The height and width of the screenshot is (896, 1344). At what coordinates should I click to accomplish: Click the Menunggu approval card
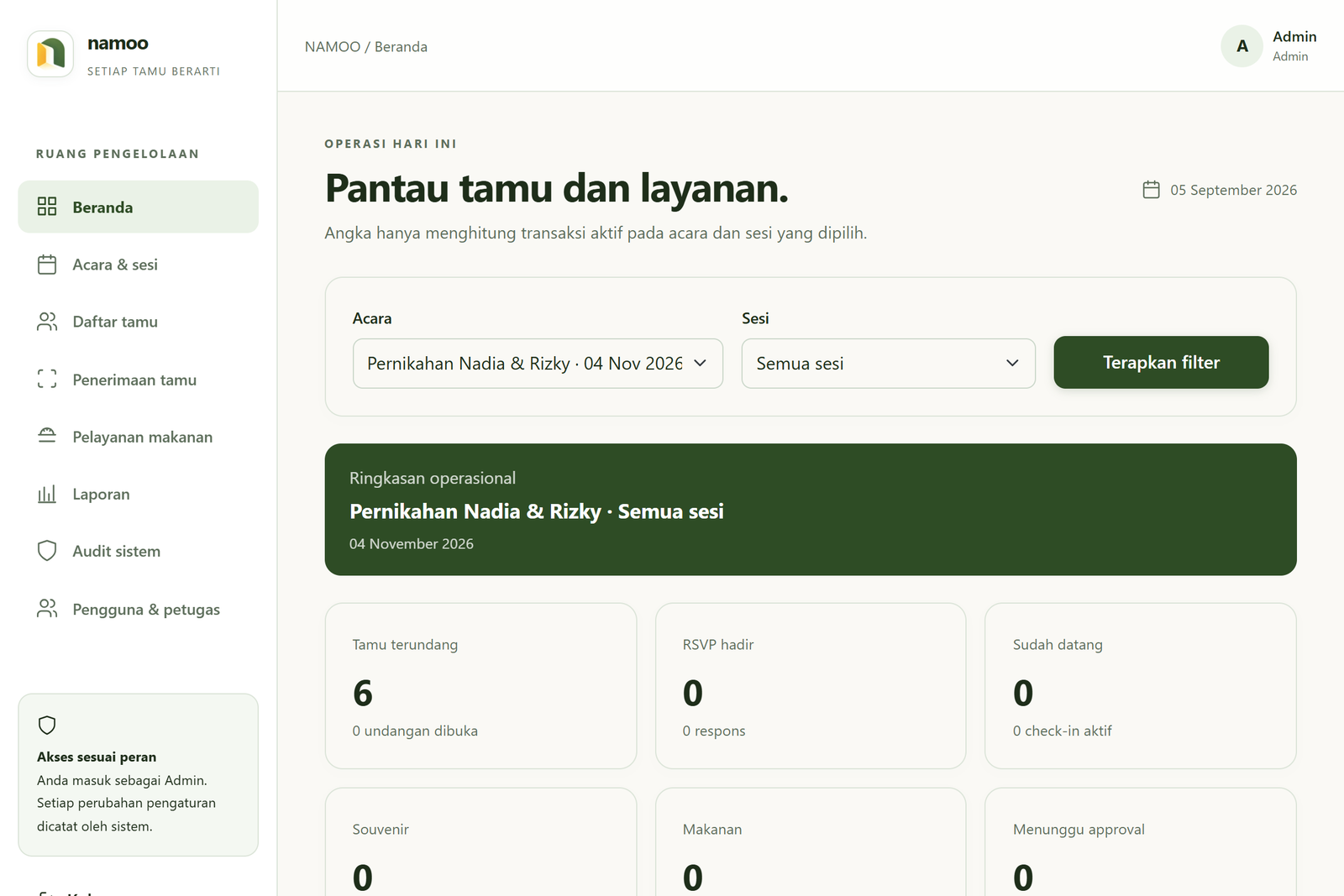coord(1141,841)
